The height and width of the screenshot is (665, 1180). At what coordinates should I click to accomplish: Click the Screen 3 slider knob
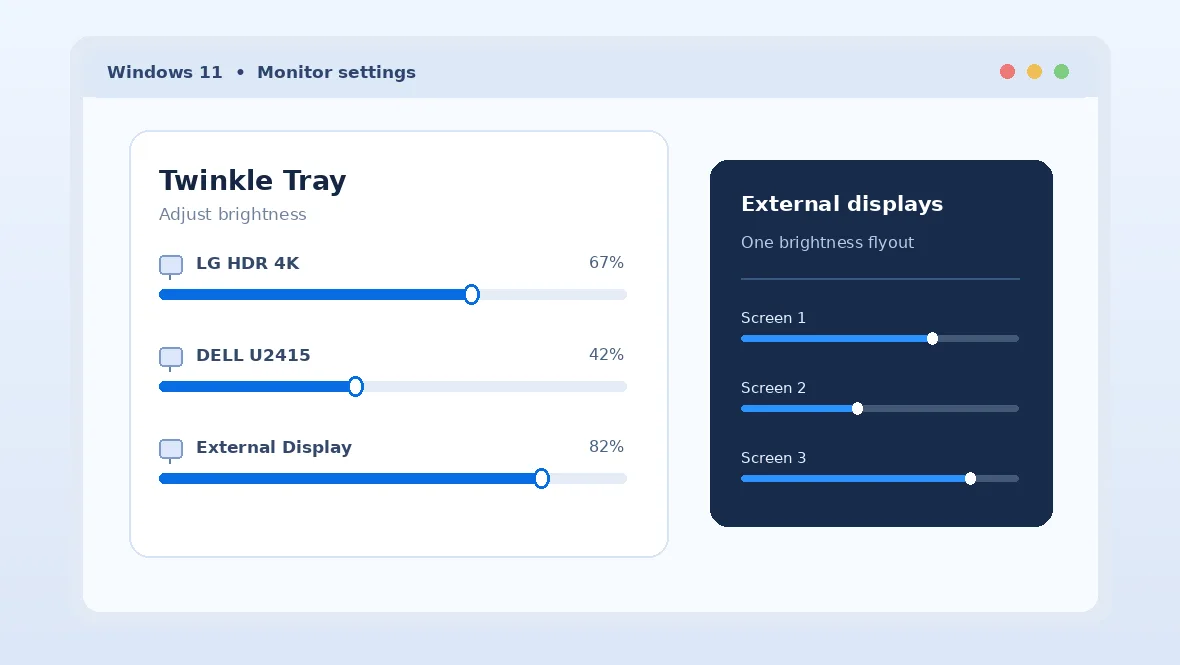pyautogui.click(x=971, y=478)
